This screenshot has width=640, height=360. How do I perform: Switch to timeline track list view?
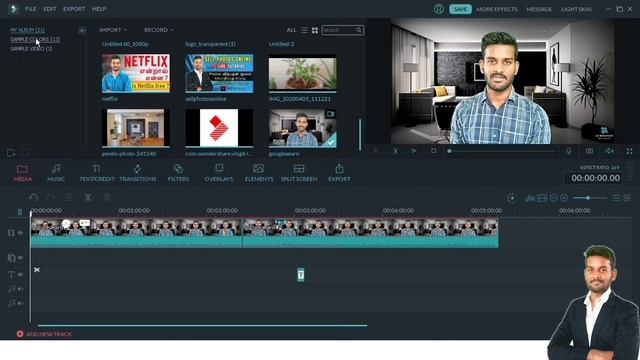pyautogui.click(x=616, y=198)
